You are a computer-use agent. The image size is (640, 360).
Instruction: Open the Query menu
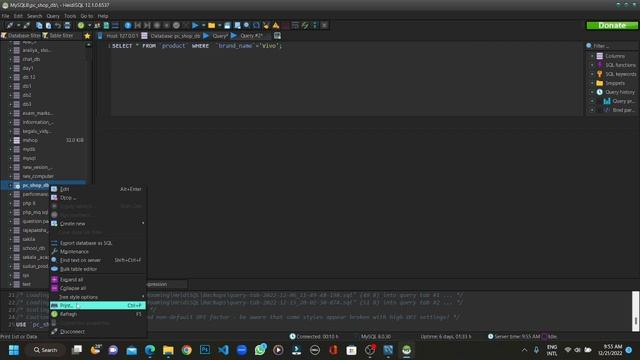[x=53, y=16]
